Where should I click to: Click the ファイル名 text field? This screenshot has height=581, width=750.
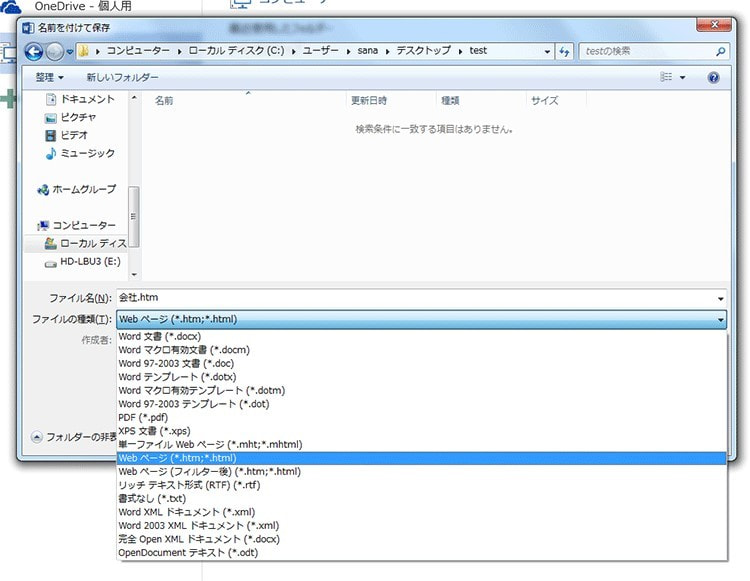[x=400, y=298]
